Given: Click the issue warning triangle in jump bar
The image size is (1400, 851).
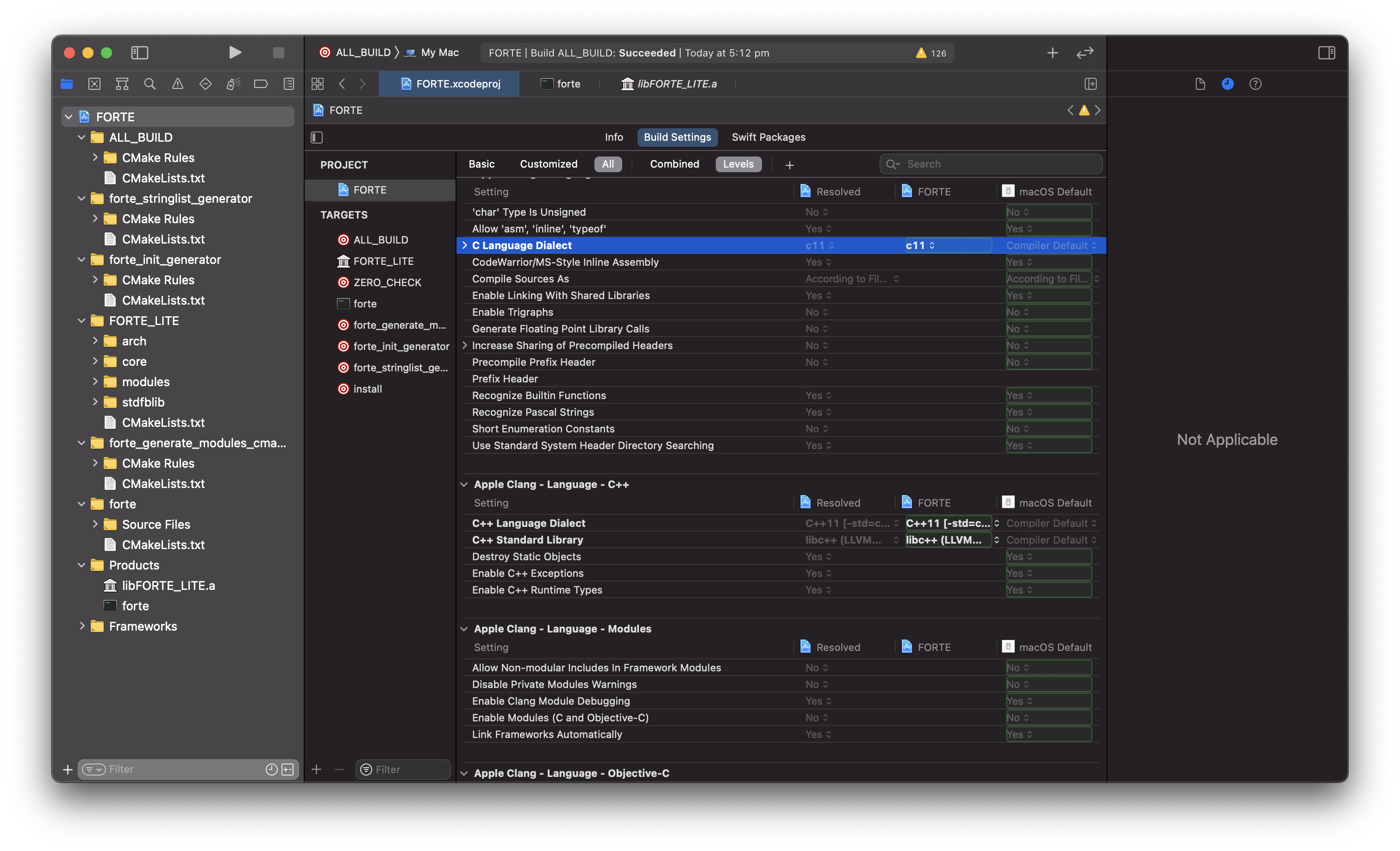Looking at the screenshot, I should [x=1084, y=110].
